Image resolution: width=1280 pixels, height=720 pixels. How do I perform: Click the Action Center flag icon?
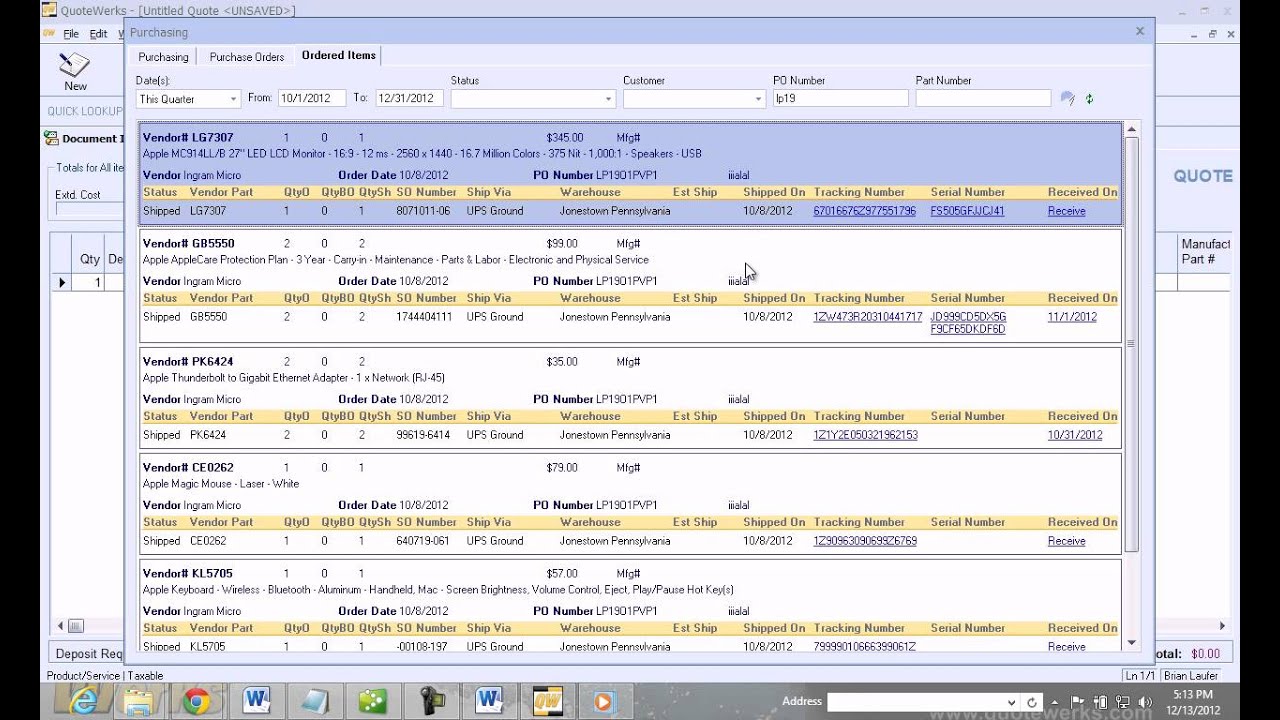point(1077,702)
